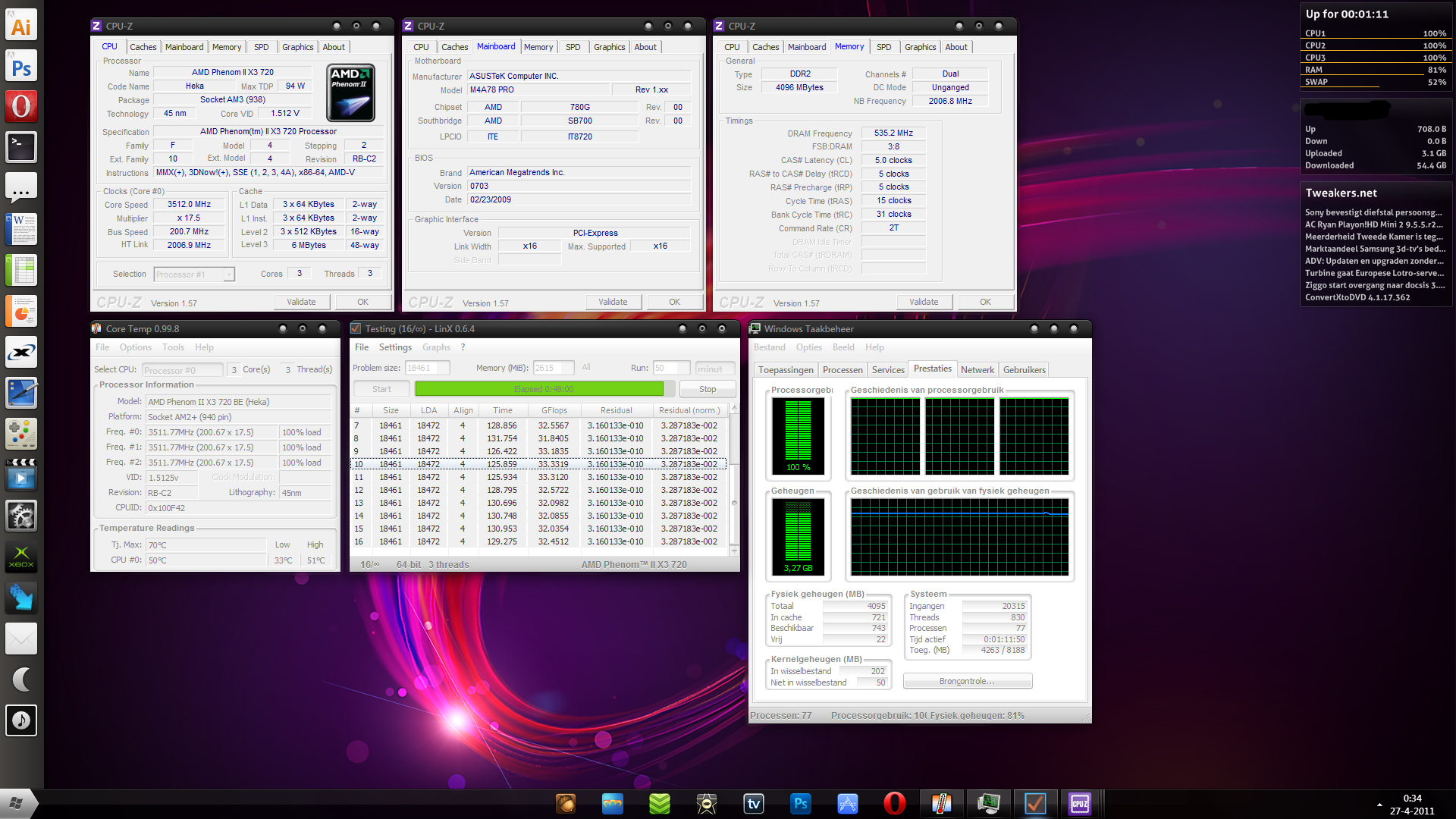Switch to the Processen tab in Taakbeheer
The height and width of the screenshot is (819, 1456).
click(x=843, y=370)
